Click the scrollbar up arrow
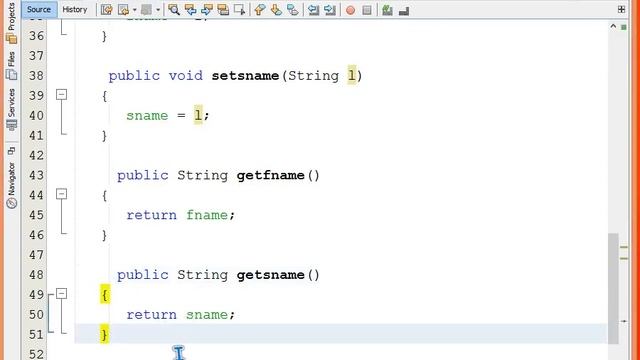This screenshot has height=360, width=640. (613, 26)
